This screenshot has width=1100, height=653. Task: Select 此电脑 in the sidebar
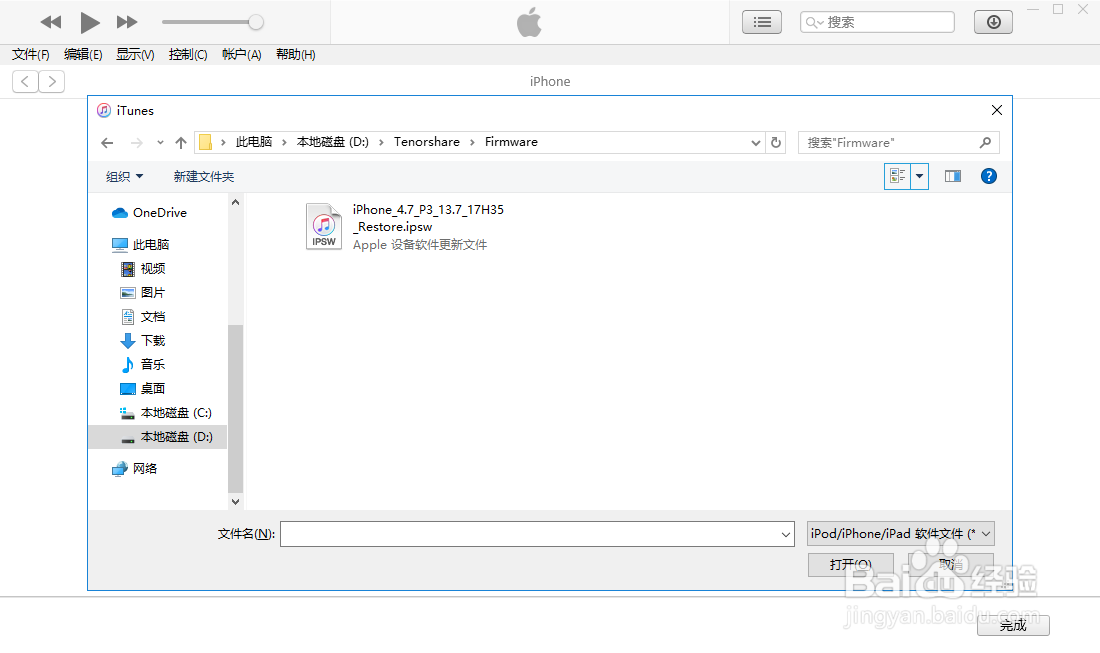[x=141, y=245]
